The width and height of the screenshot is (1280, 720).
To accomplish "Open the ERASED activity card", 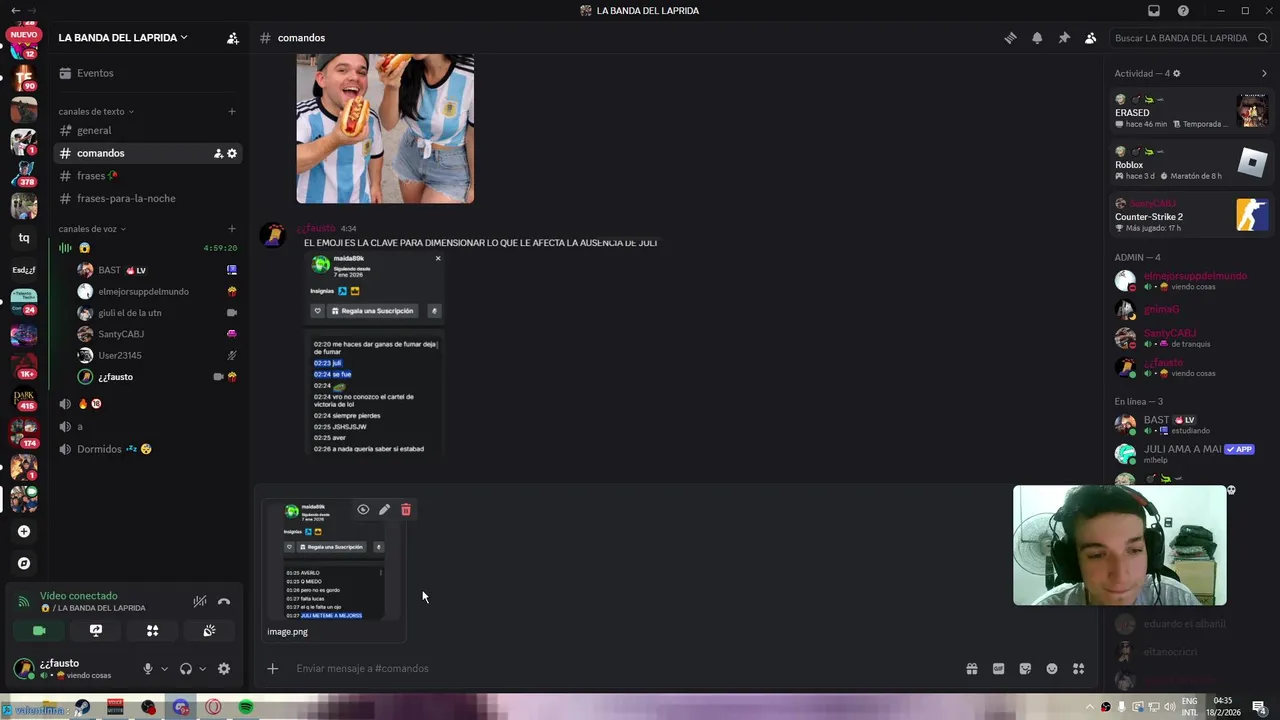I will click(x=1191, y=111).
